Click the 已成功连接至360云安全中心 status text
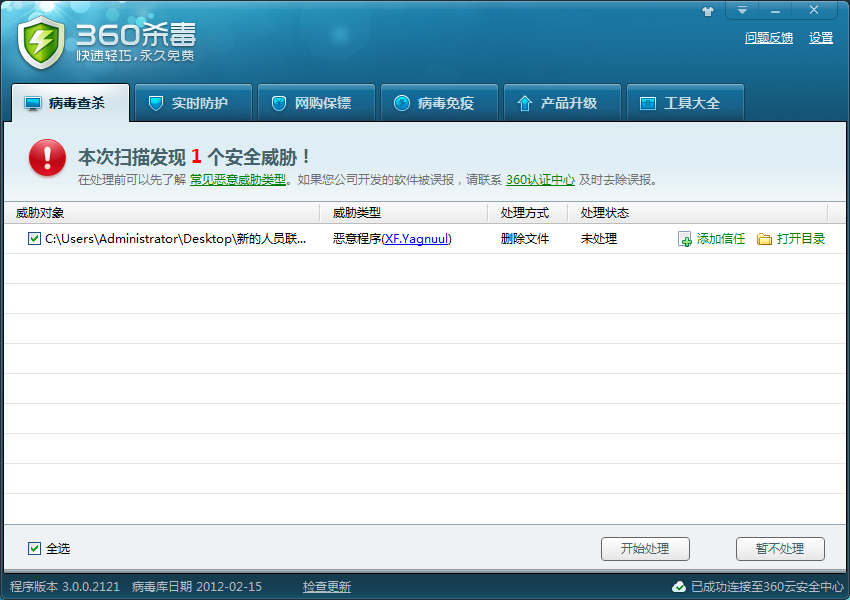 pyautogui.click(x=767, y=587)
